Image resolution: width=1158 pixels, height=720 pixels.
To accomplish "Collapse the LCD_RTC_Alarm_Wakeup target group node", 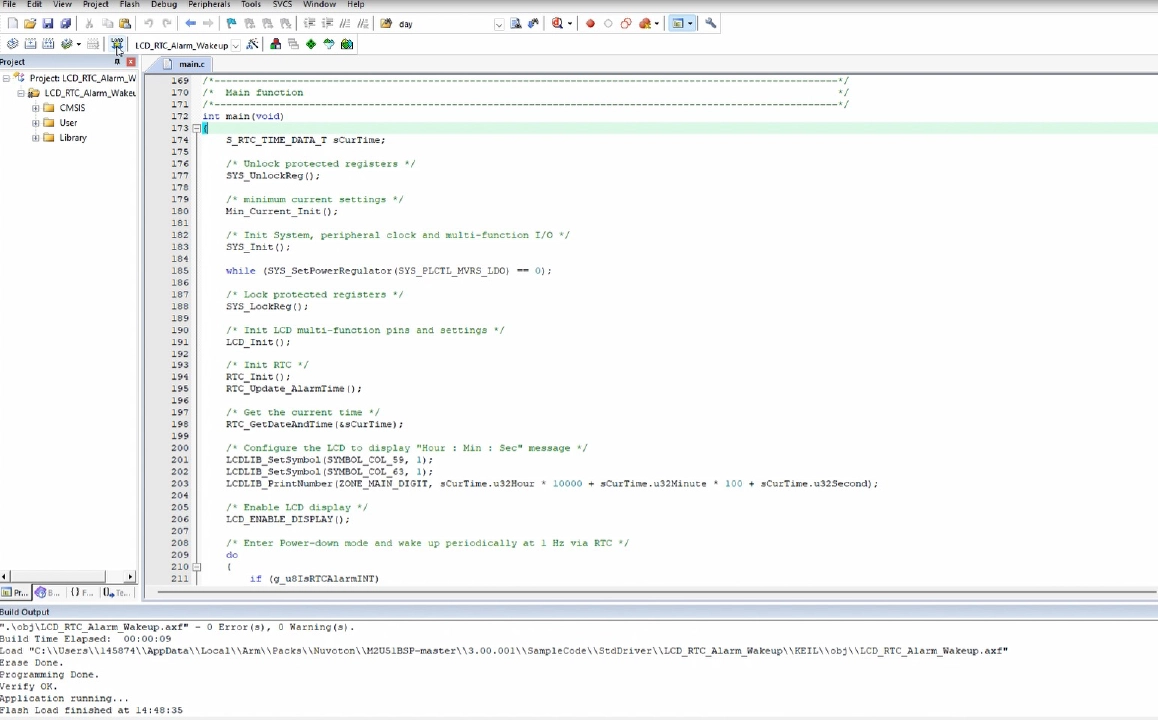I will [21, 93].
